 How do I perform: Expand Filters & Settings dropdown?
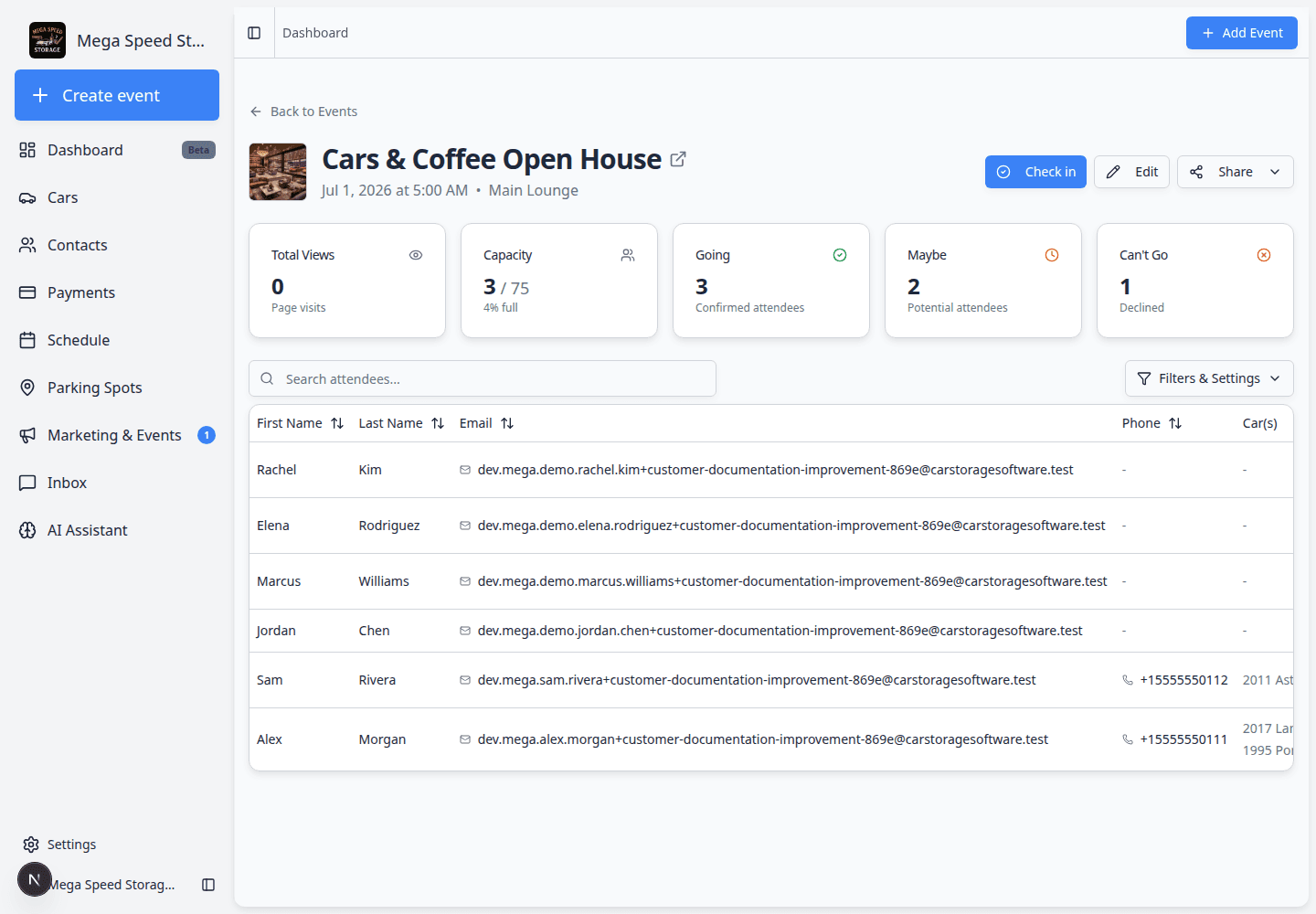point(1209,378)
